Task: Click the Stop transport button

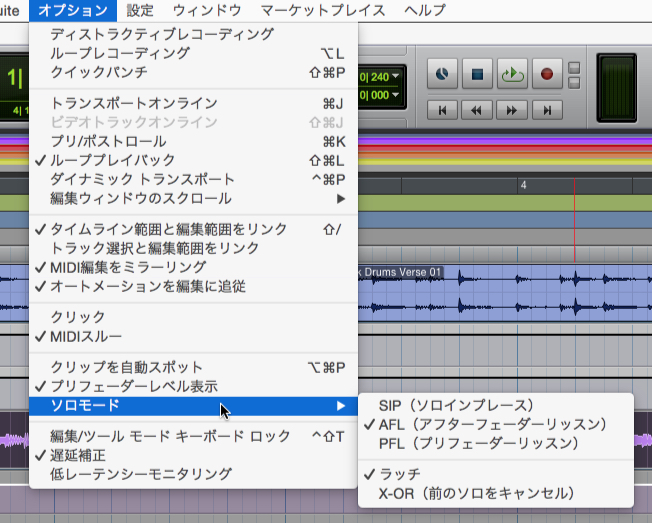Action: pos(477,74)
